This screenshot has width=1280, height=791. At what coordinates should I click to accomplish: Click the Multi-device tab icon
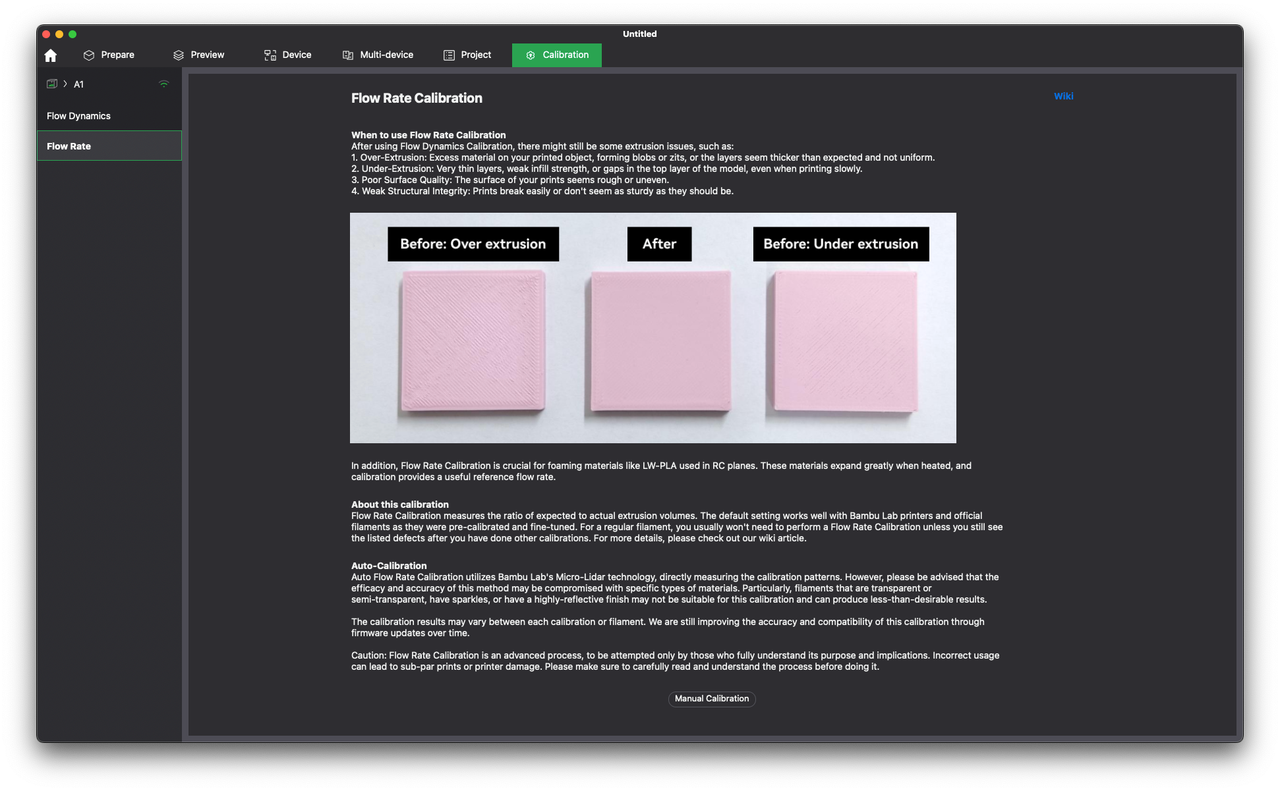pyautogui.click(x=348, y=55)
